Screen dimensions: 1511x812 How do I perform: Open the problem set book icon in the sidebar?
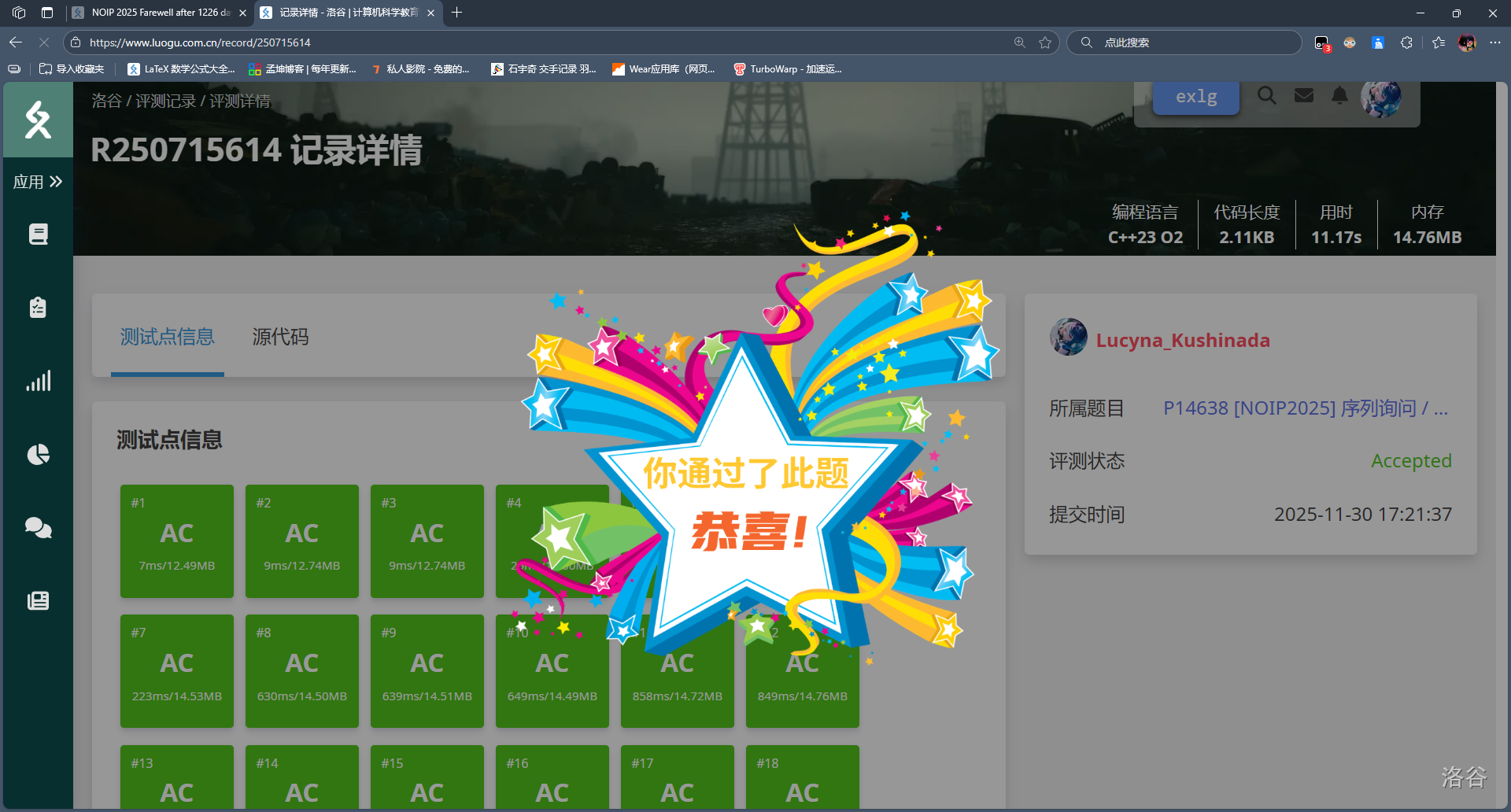pyautogui.click(x=38, y=234)
